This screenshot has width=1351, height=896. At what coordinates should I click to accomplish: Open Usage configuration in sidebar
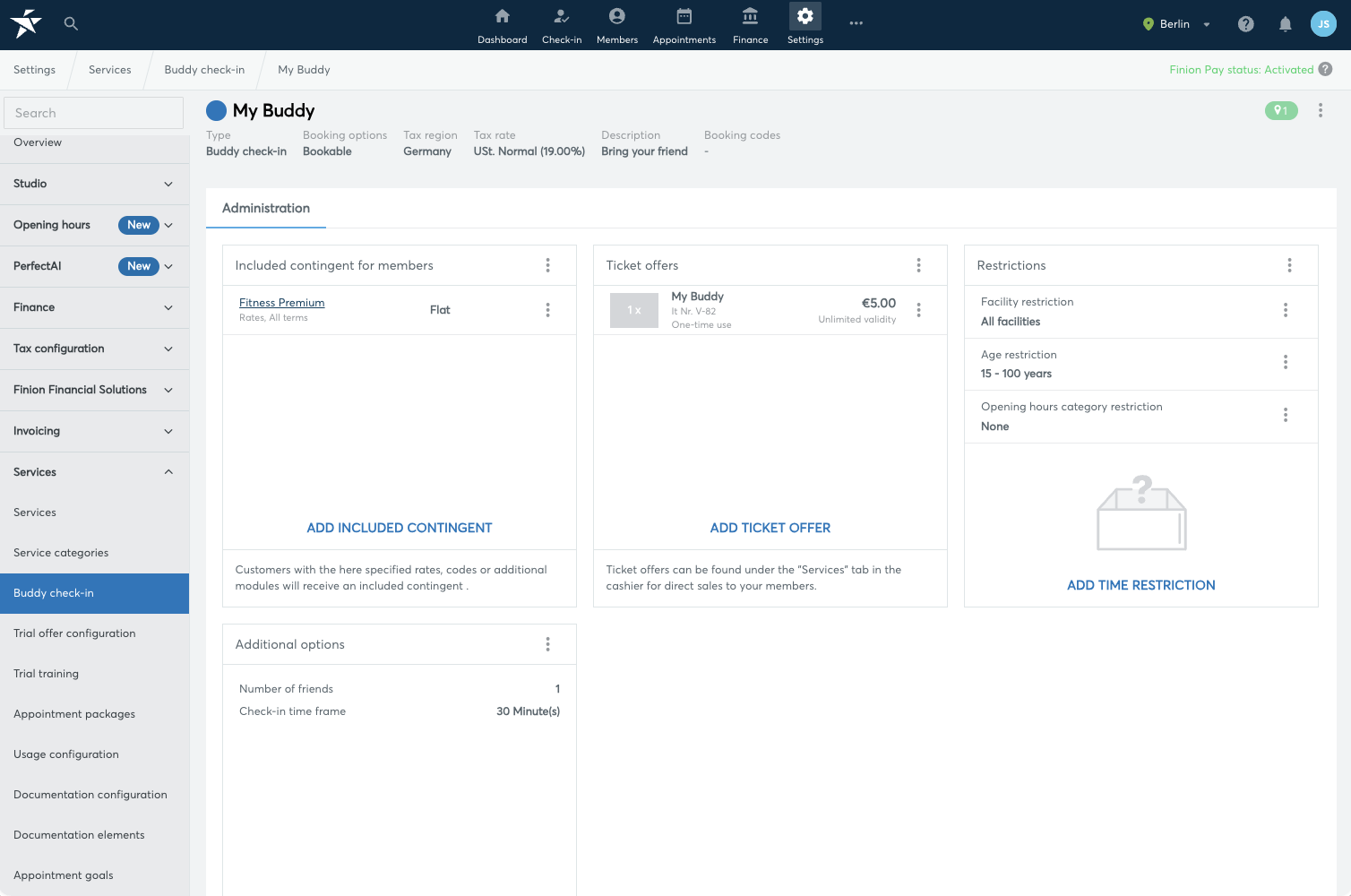tap(94, 754)
